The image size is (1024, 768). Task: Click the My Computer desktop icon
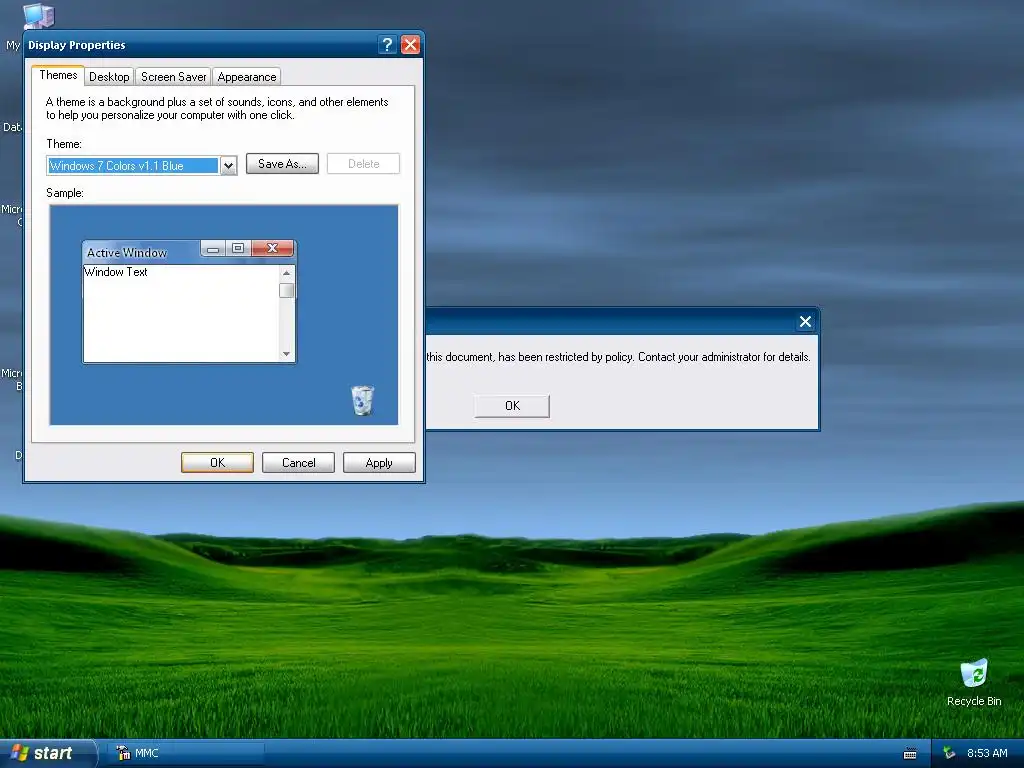tap(39, 16)
